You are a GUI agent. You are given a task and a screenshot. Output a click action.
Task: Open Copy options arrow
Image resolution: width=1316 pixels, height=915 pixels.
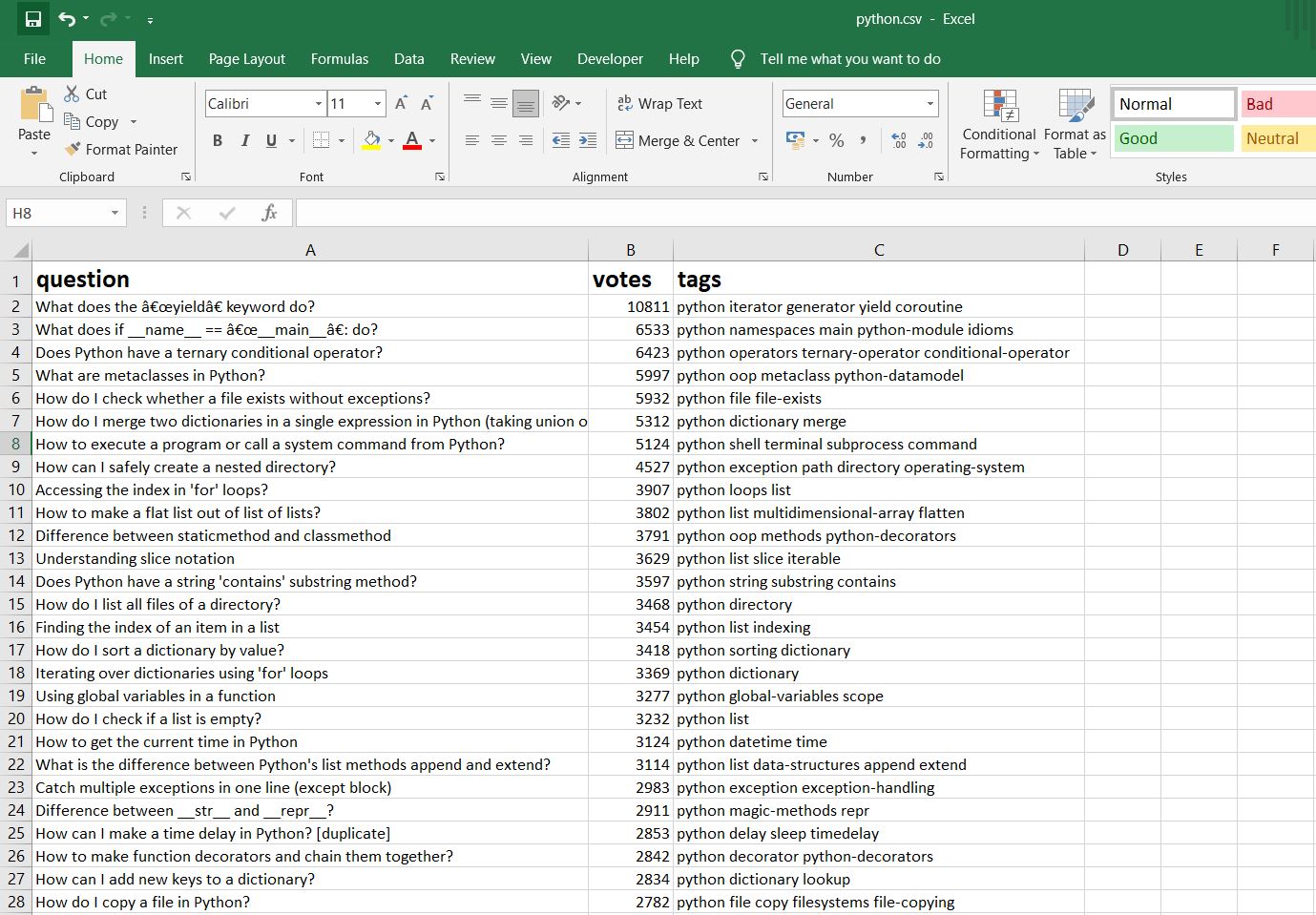point(133,122)
